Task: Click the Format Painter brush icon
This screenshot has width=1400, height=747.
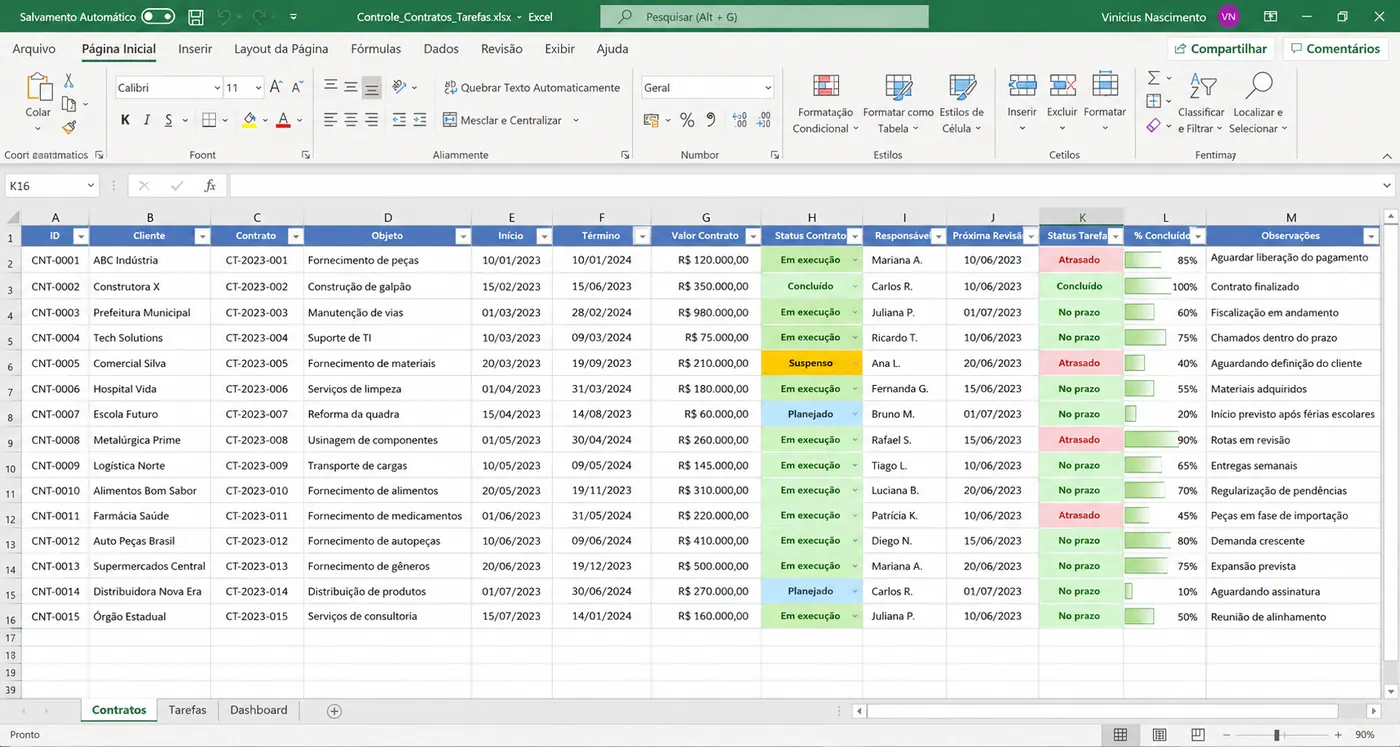Action: tap(68, 127)
